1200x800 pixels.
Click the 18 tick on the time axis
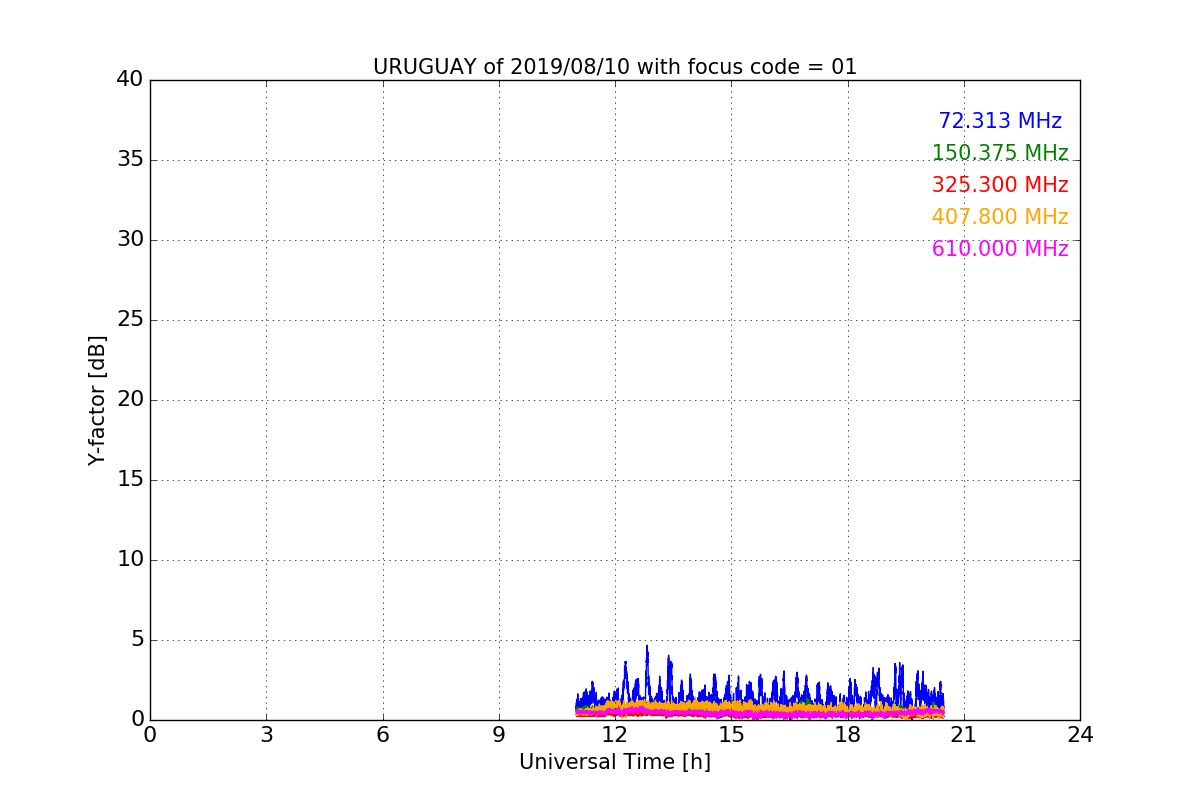[x=847, y=735]
